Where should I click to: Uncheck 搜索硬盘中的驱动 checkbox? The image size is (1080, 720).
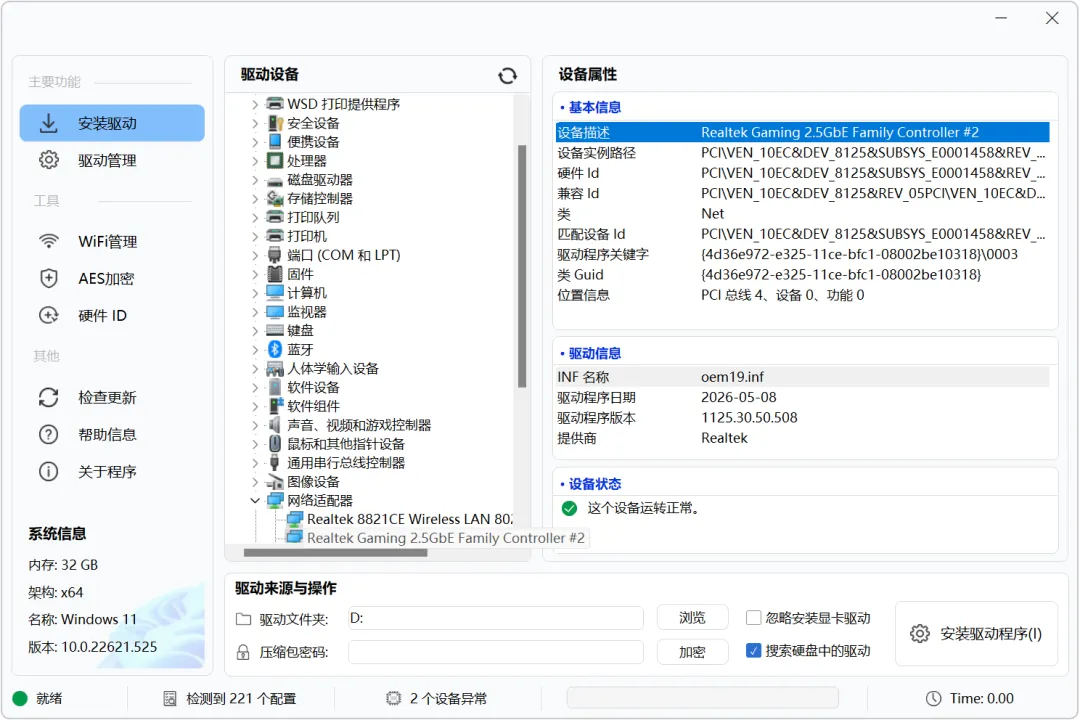(754, 650)
